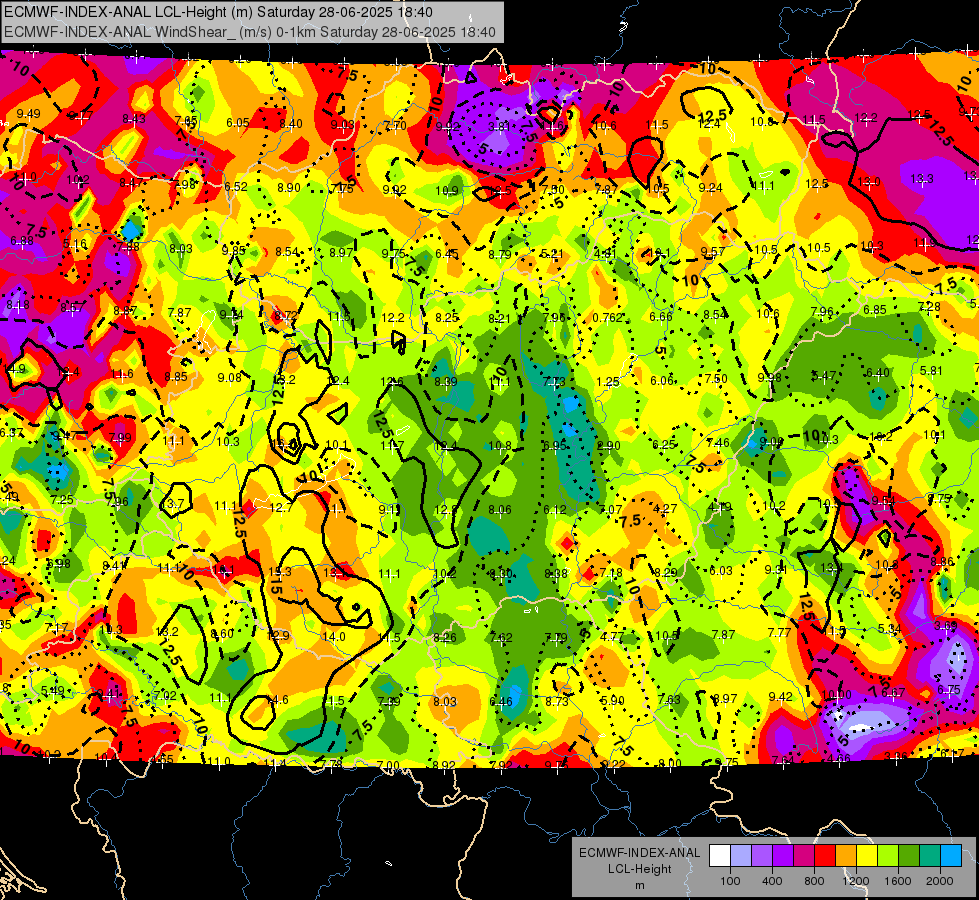Click the legend tick label '2000'
Viewport: 979px width, 900px height.
(940, 881)
